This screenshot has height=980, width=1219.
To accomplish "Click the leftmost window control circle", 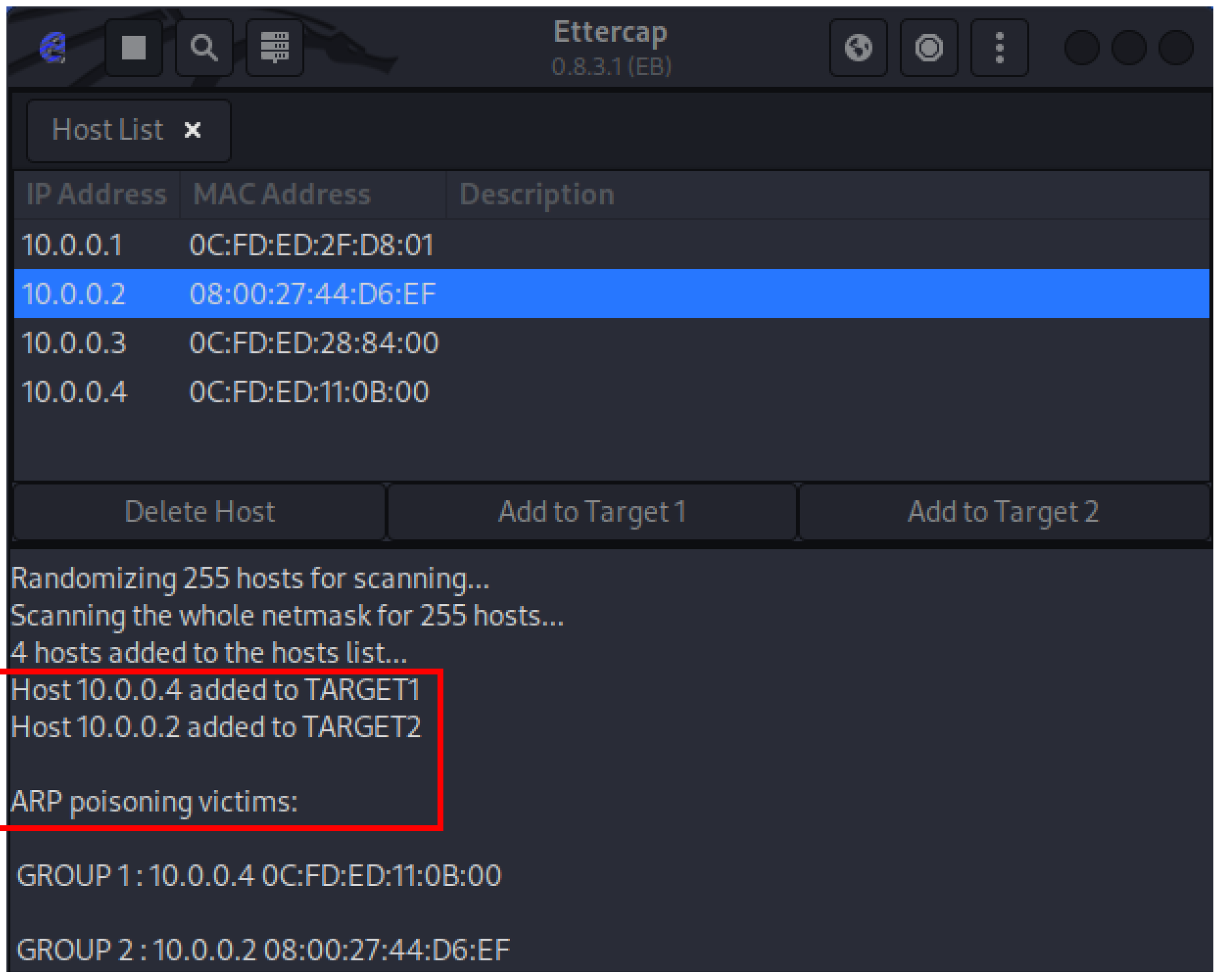I will (1081, 48).
